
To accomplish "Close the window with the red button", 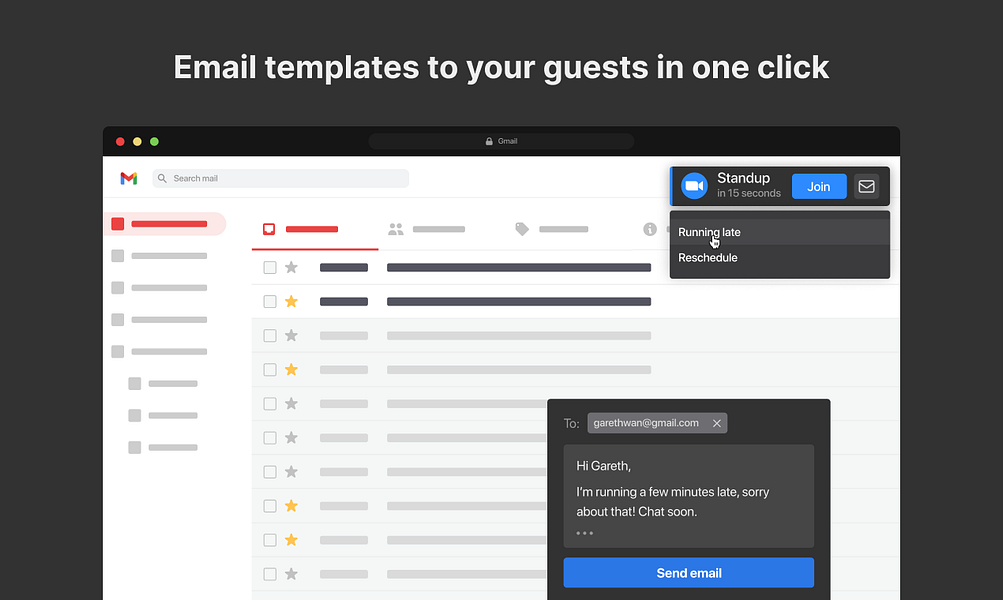I will click(120, 141).
